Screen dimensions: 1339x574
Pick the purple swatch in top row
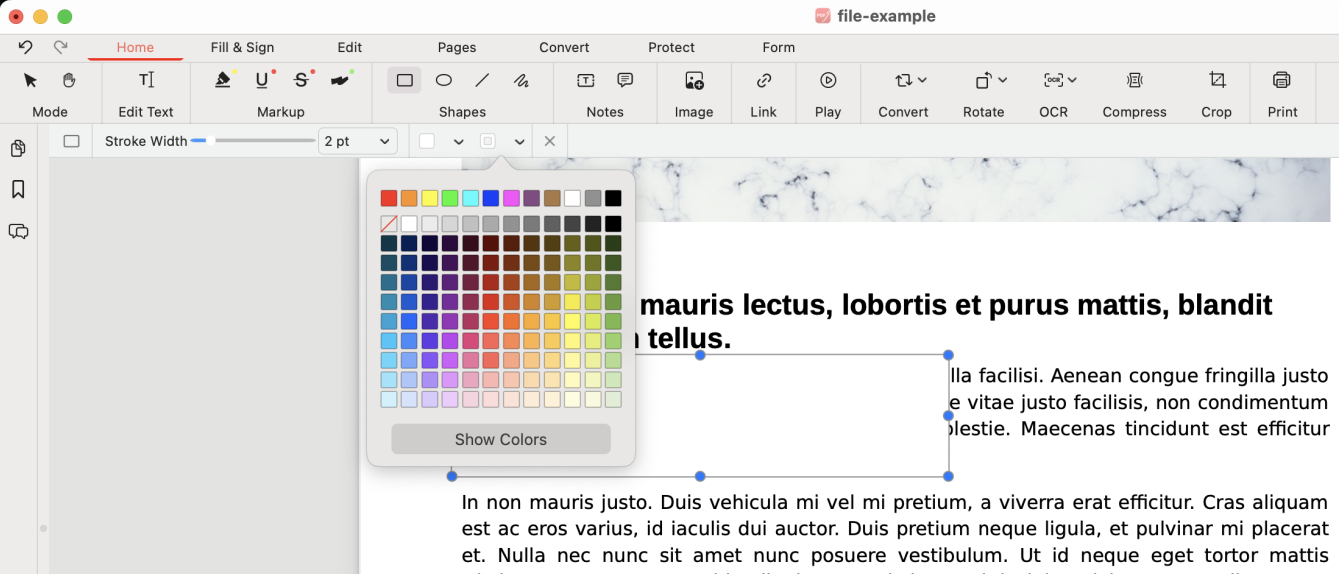pos(531,198)
